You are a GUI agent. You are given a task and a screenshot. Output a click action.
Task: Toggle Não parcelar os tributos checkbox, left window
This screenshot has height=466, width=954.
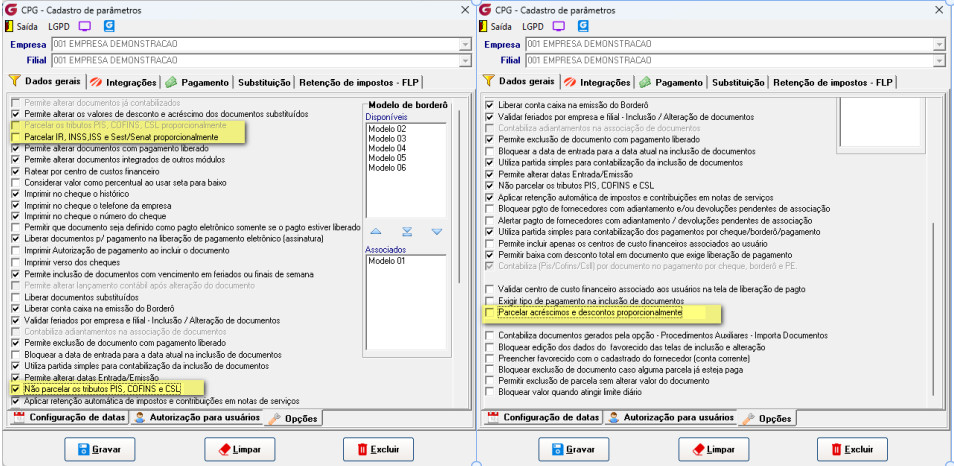coord(16,389)
